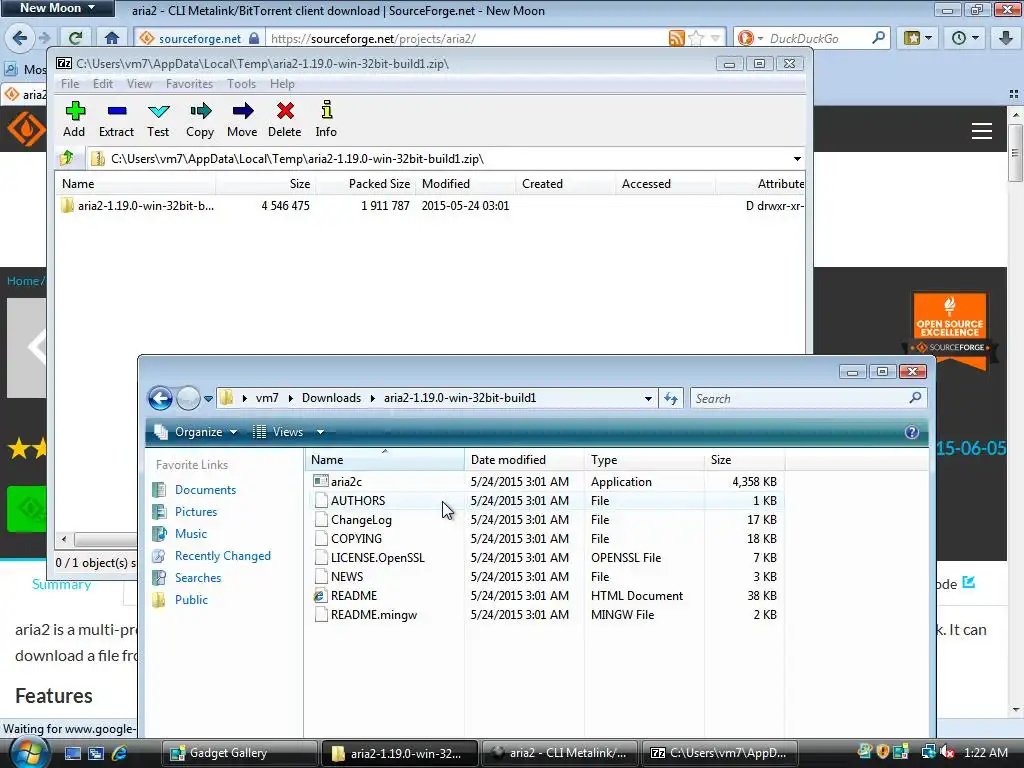Open the Favorites menu in 7-Zip
1024x768 pixels.
coord(189,84)
